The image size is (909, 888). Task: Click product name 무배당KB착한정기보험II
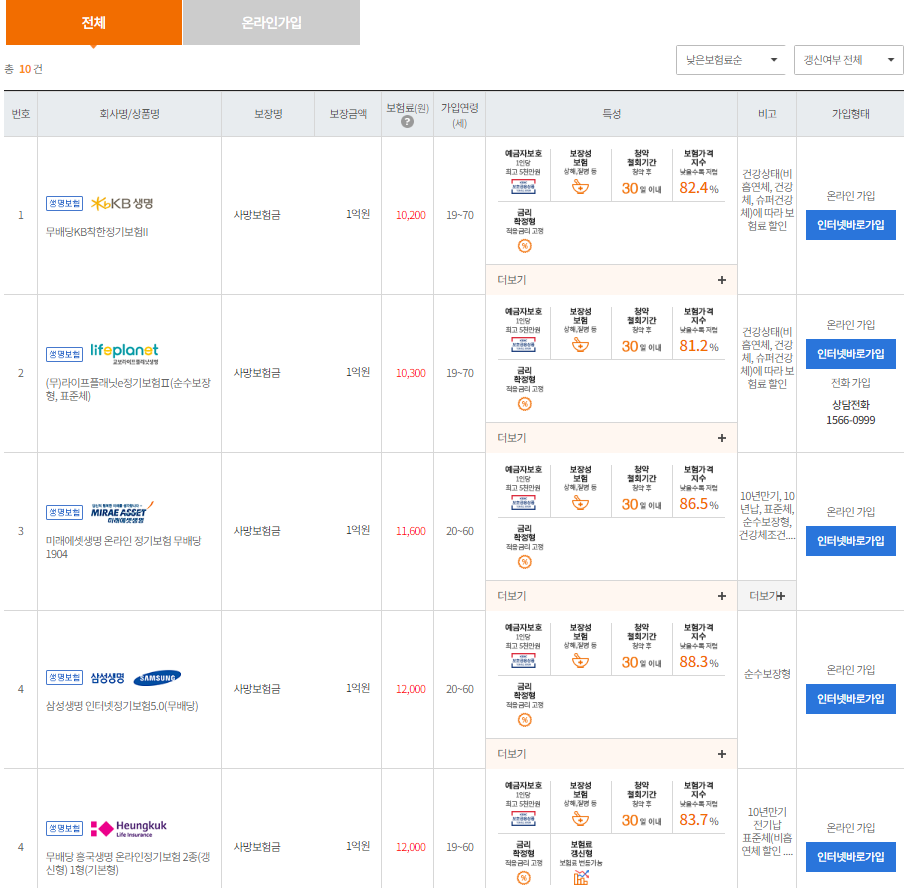[97, 232]
